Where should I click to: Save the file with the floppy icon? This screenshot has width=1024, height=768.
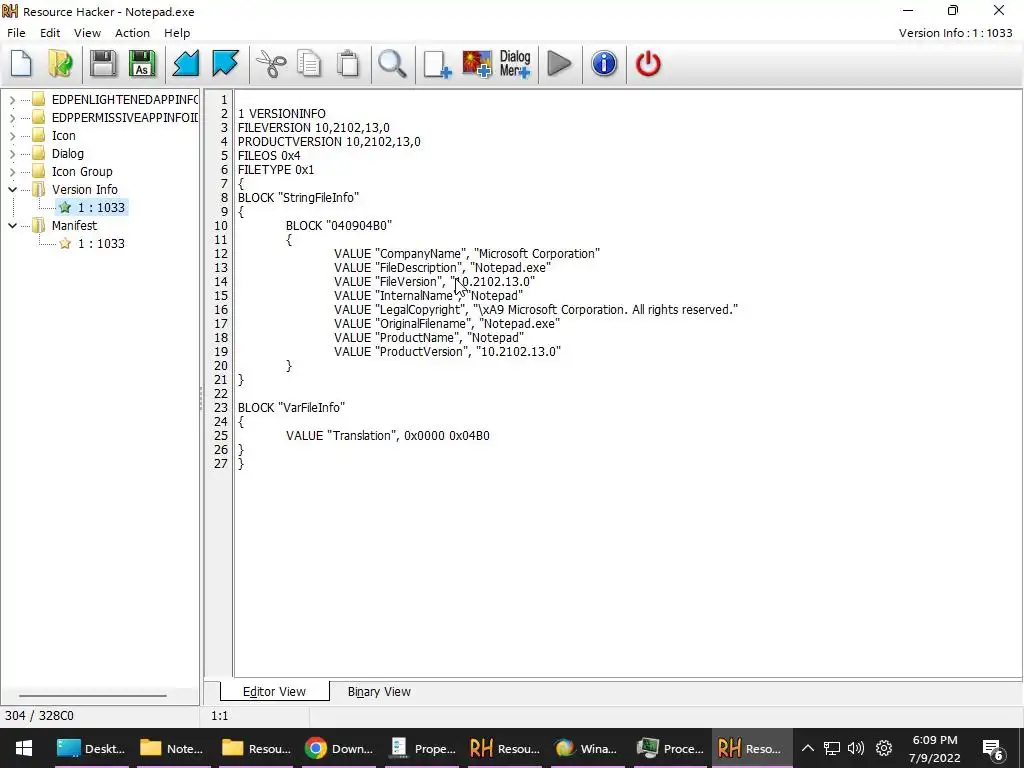pyautogui.click(x=103, y=64)
